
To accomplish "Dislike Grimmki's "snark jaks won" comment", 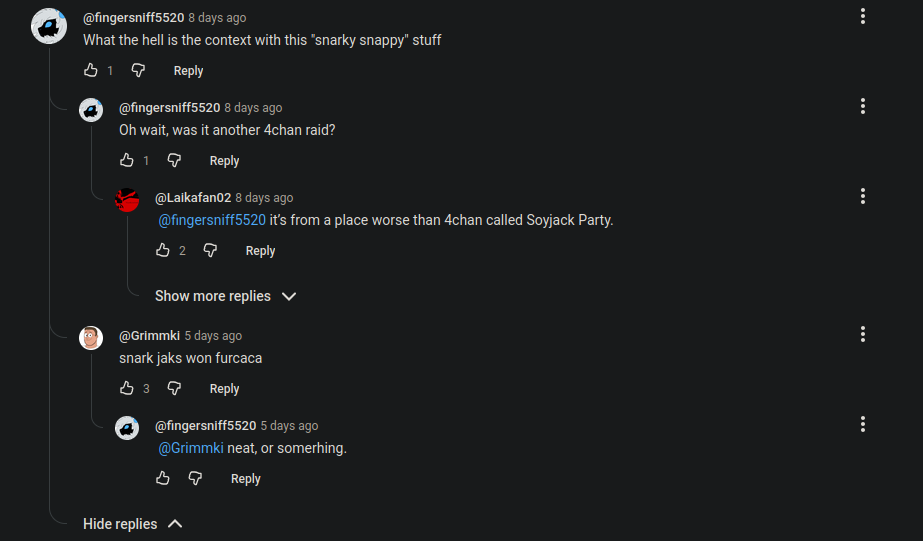I will tap(174, 388).
